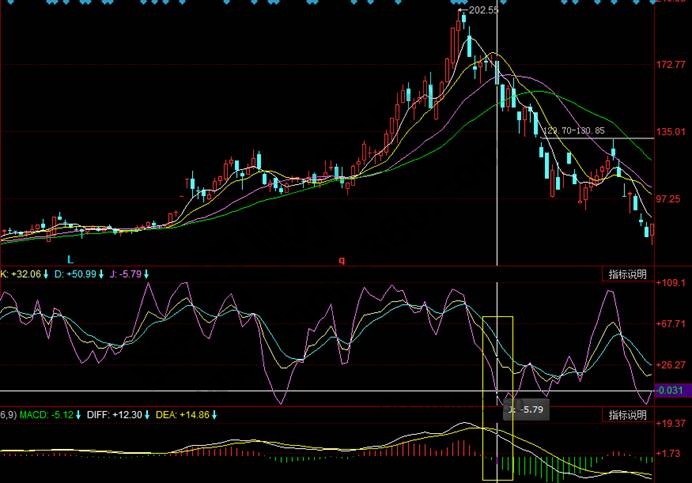Click the 202.55 peak price label
The height and width of the screenshot is (483, 692).
(482, 10)
